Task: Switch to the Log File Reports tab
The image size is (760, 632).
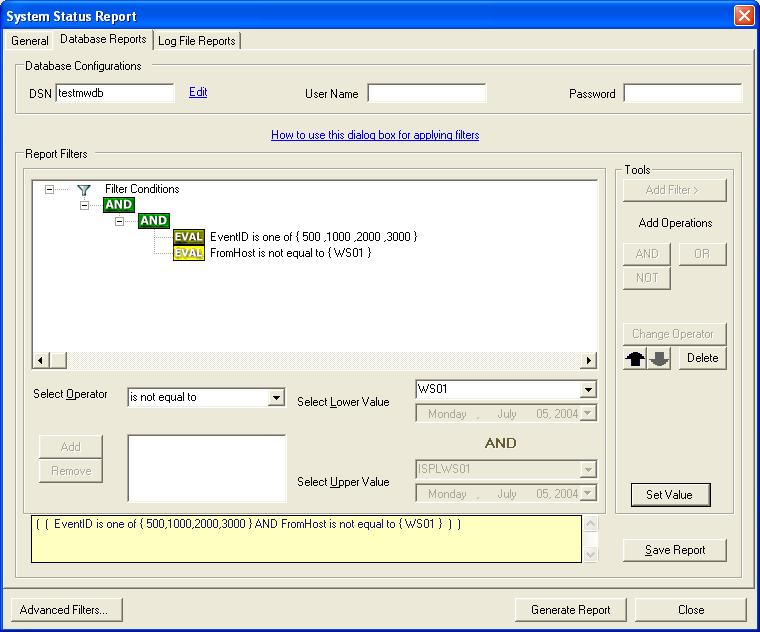Action: (x=197, y=41)
